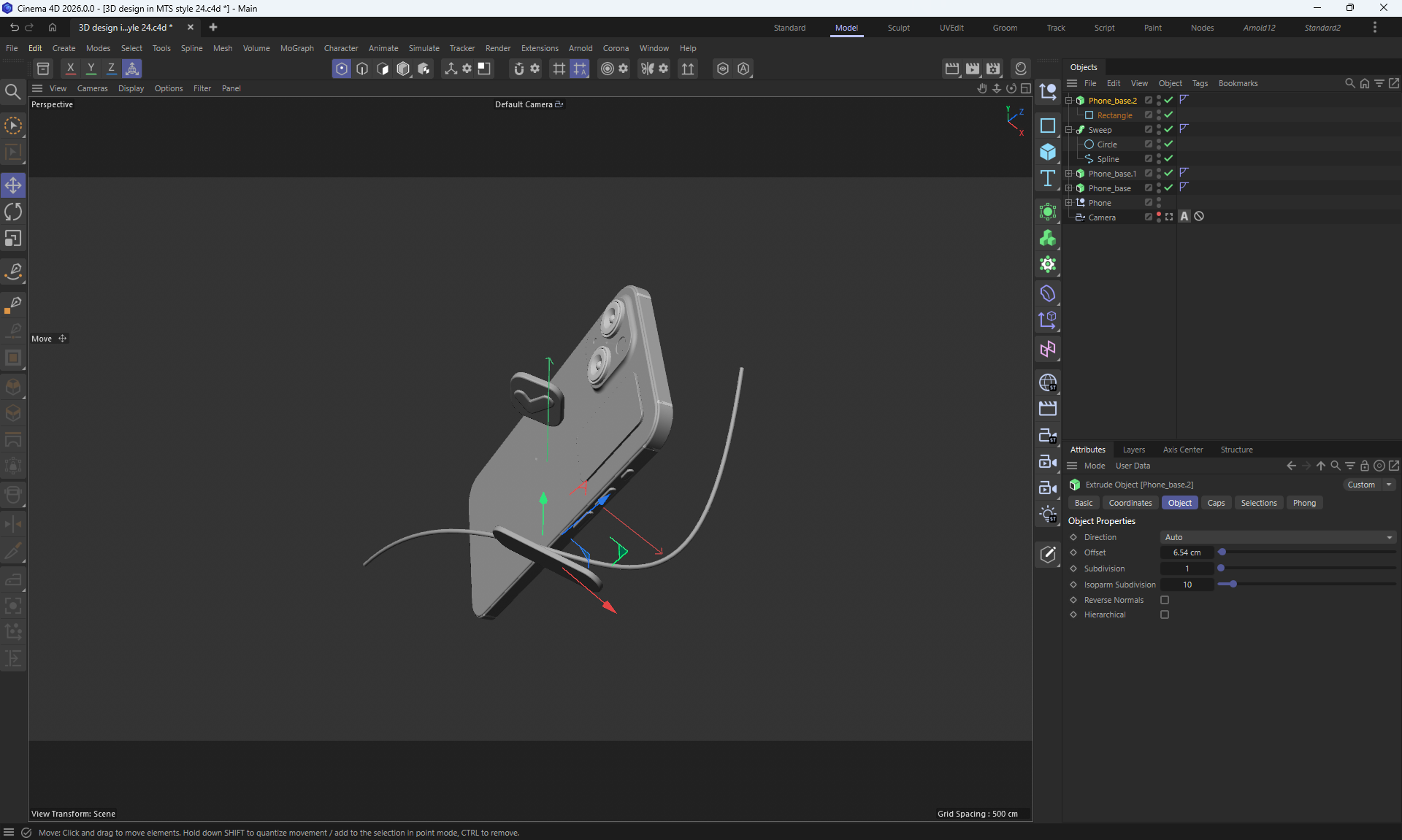The height and width of the screenshot is (840, 1402).
Task: Enable the Hierarchical checkbox
Action: tap(1165, 614)
